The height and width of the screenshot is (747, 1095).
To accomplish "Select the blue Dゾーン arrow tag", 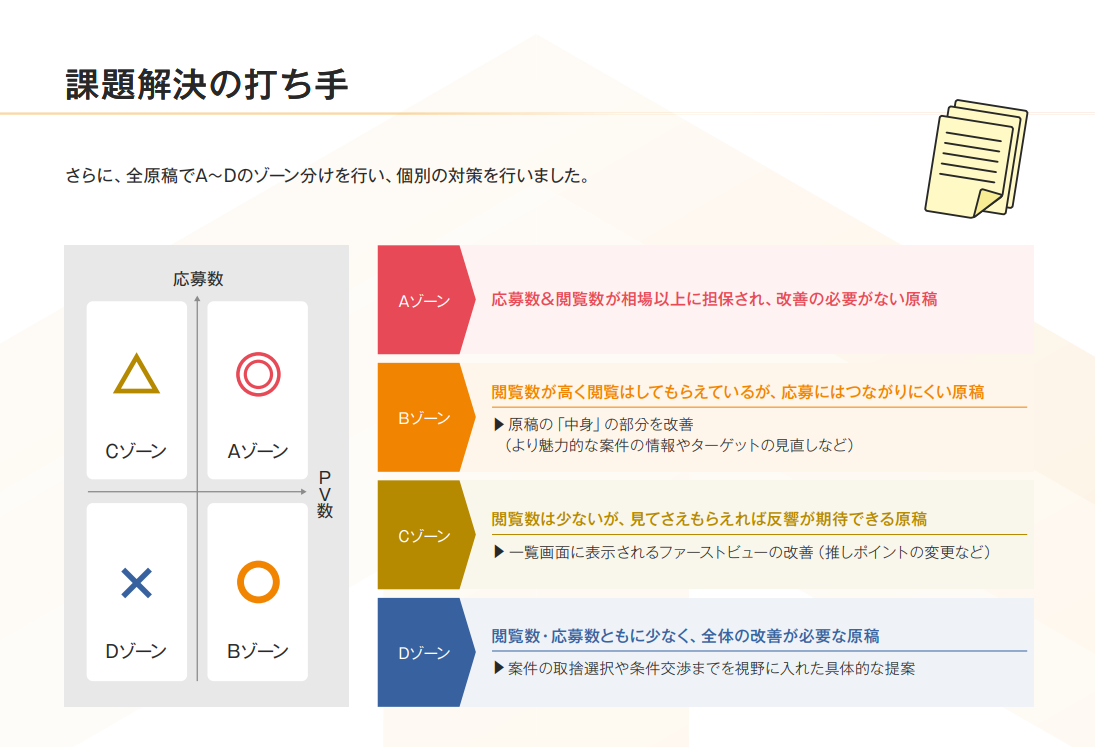I will click(422, 653).
